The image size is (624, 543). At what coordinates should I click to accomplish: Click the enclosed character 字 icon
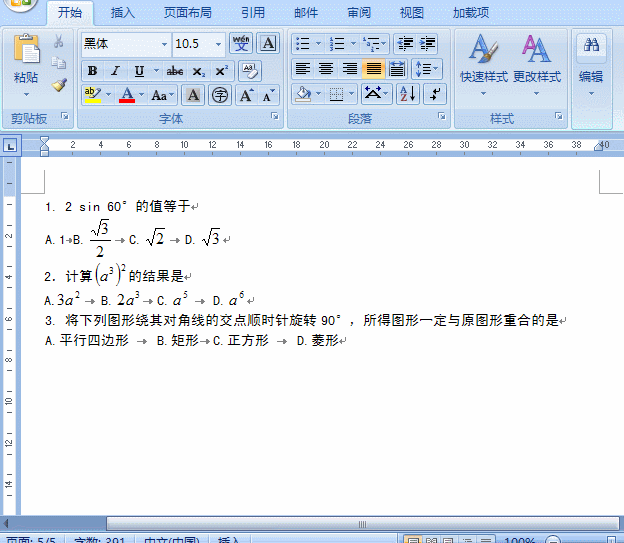coord(220,96)
